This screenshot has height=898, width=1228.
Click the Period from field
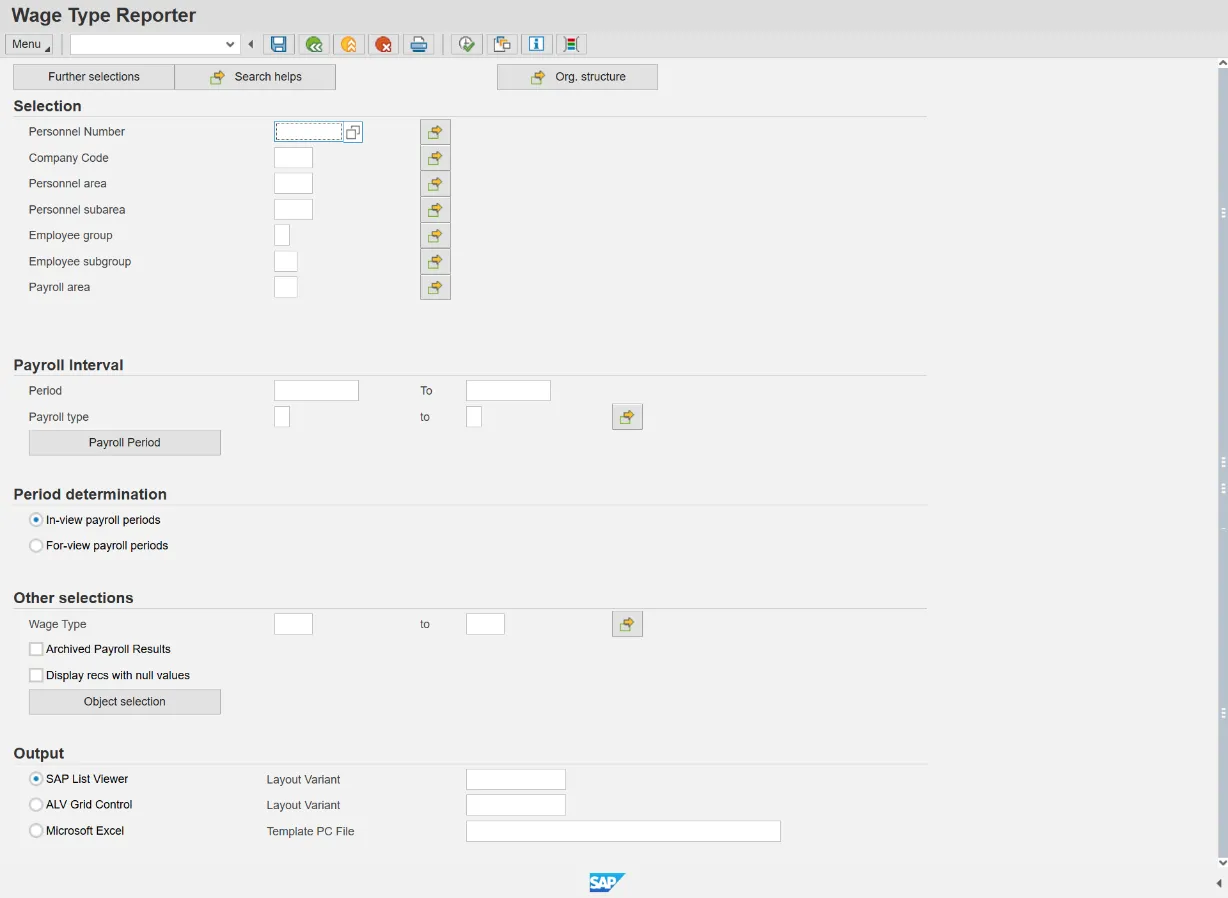[316, 391]
